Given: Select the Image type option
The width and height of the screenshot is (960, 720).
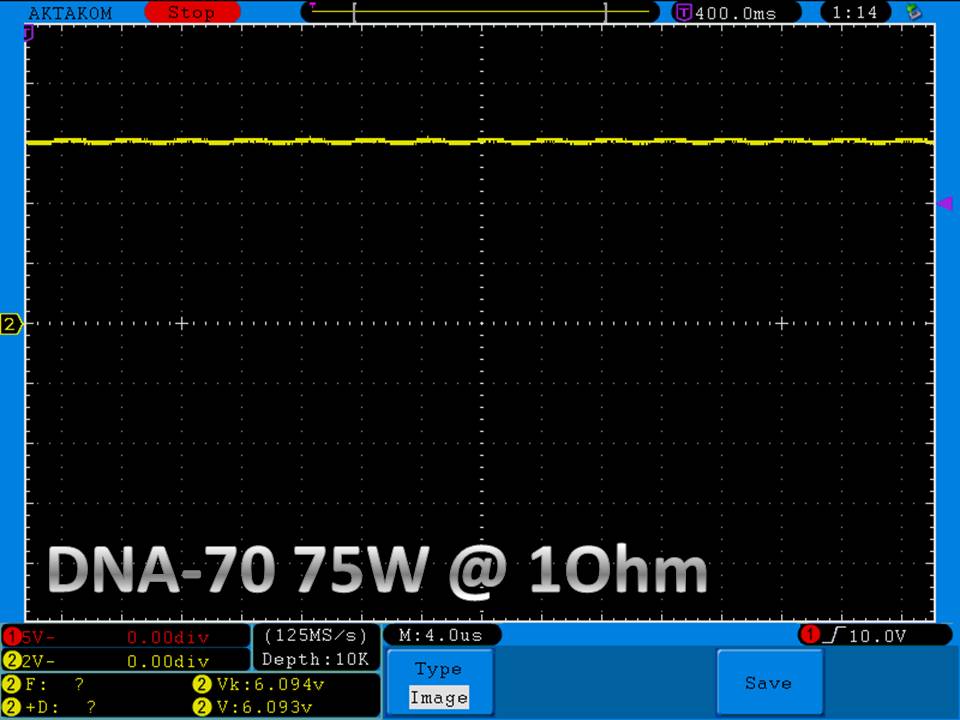Looking at the screenshot, I should click(438, 698).
